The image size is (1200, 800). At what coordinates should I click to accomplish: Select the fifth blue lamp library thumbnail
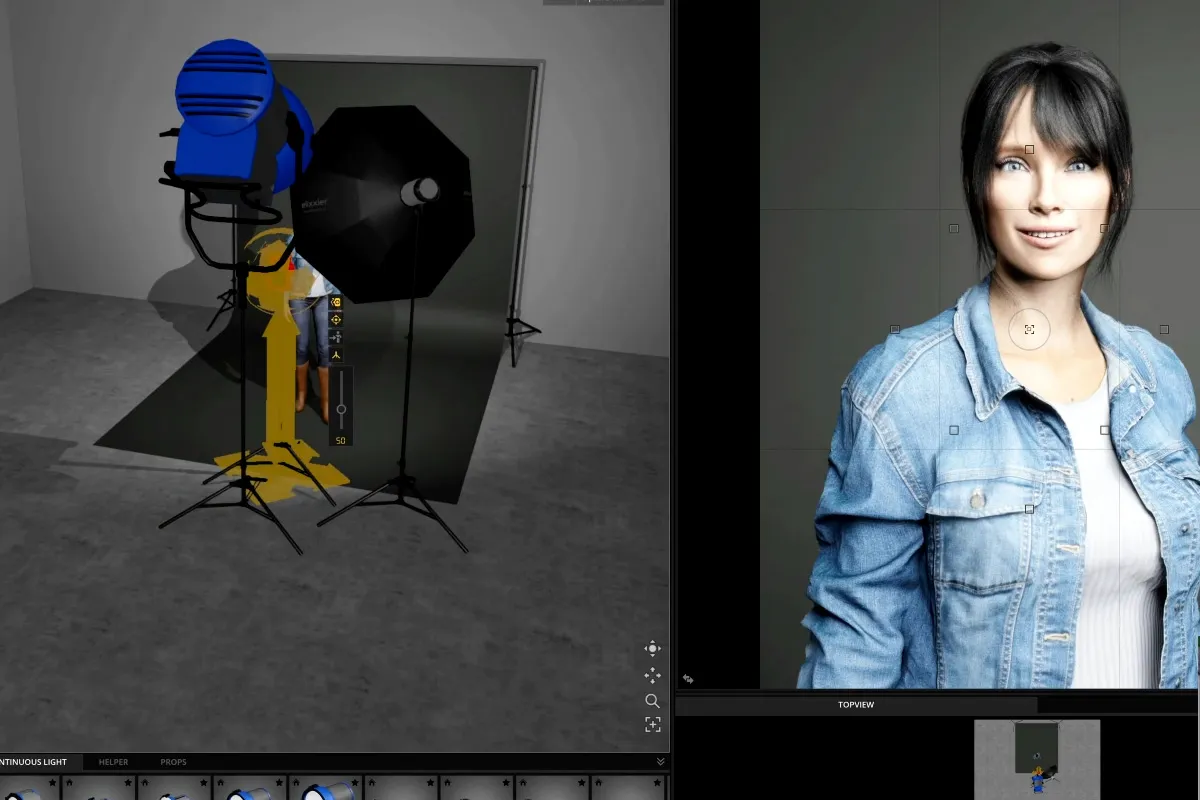(x=326, y=790)
